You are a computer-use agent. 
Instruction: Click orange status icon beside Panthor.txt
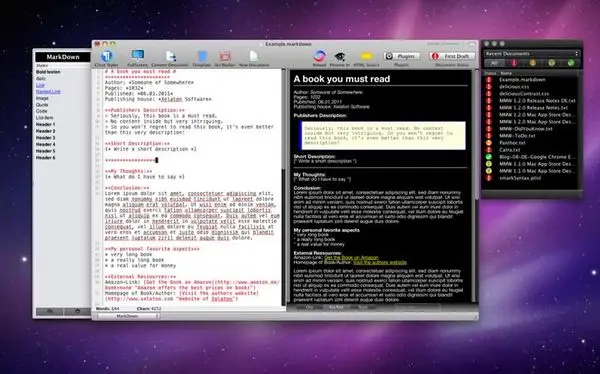[489, 143]
